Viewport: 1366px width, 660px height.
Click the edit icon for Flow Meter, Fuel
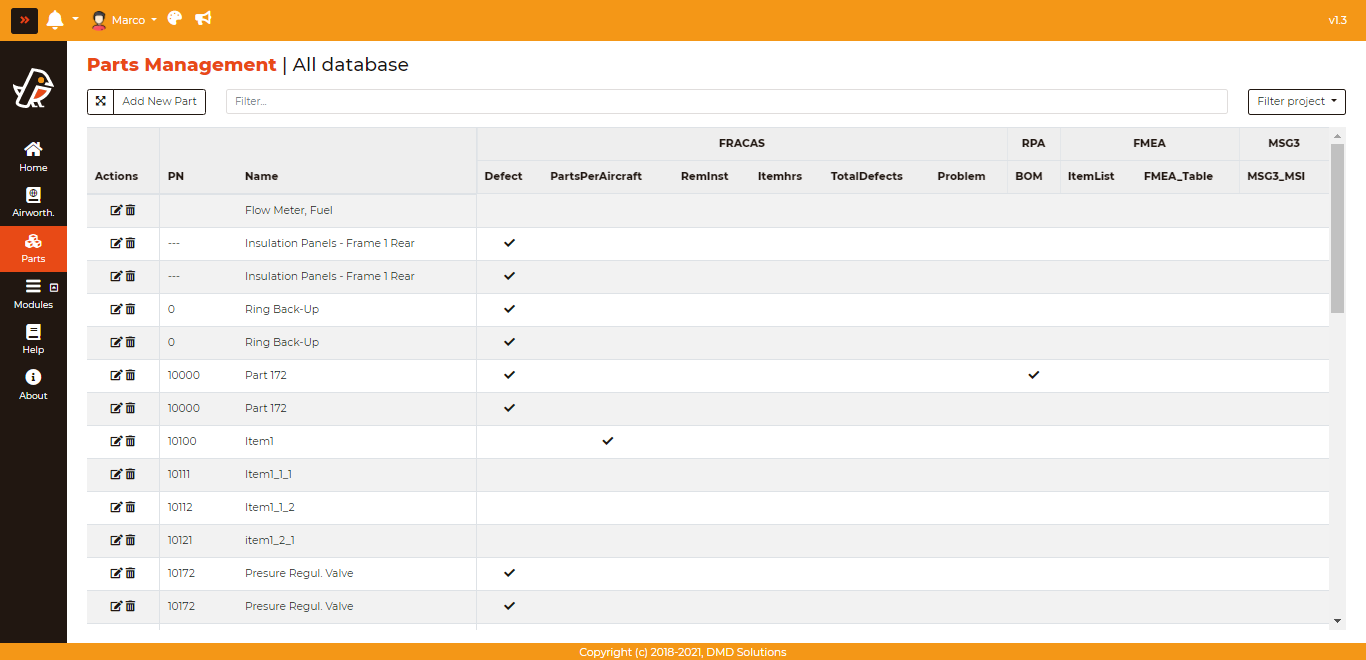116,210
